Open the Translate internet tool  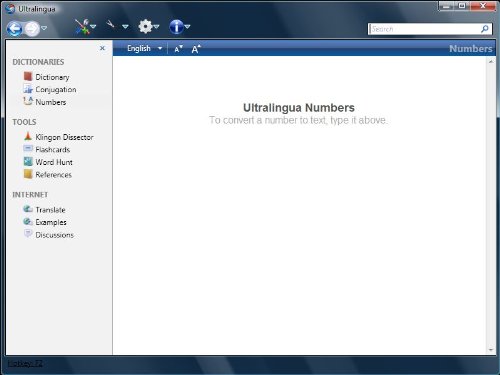pyautogui.click(x=50, y=210)
